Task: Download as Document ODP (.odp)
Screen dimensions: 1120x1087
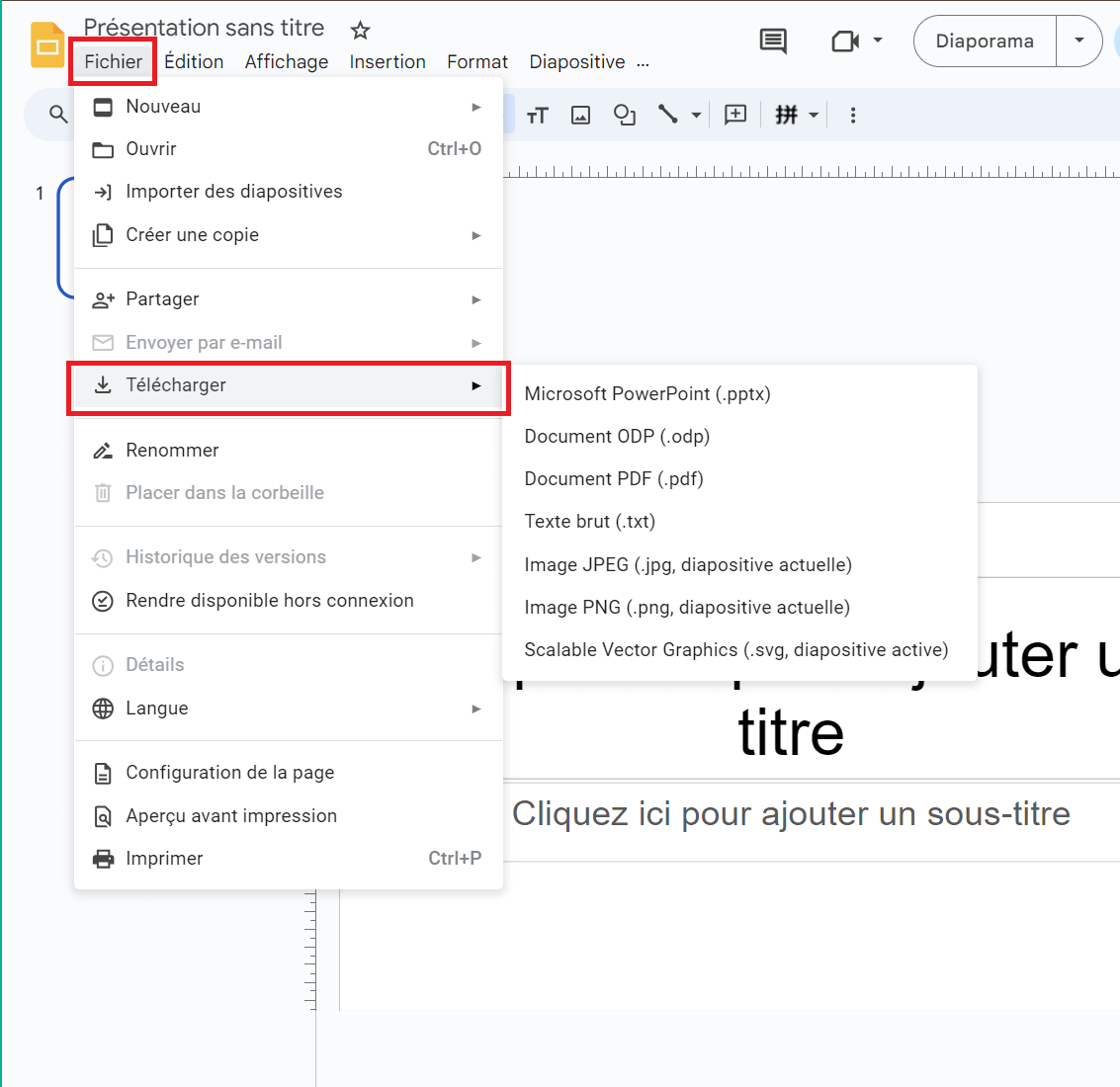Action: (x=740, y=437)
